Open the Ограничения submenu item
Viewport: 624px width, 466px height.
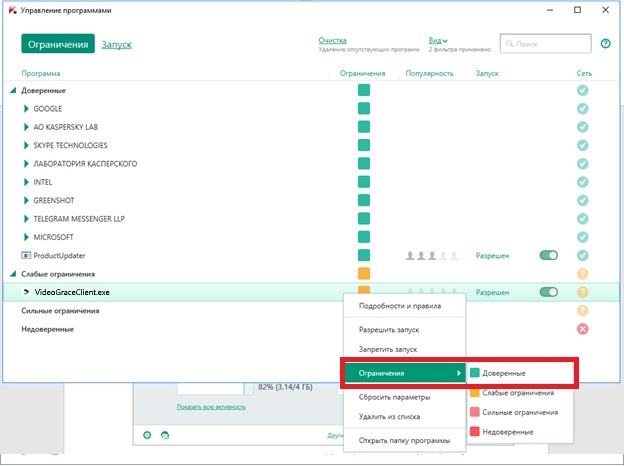pyautogui.click(x=404, y=373)
